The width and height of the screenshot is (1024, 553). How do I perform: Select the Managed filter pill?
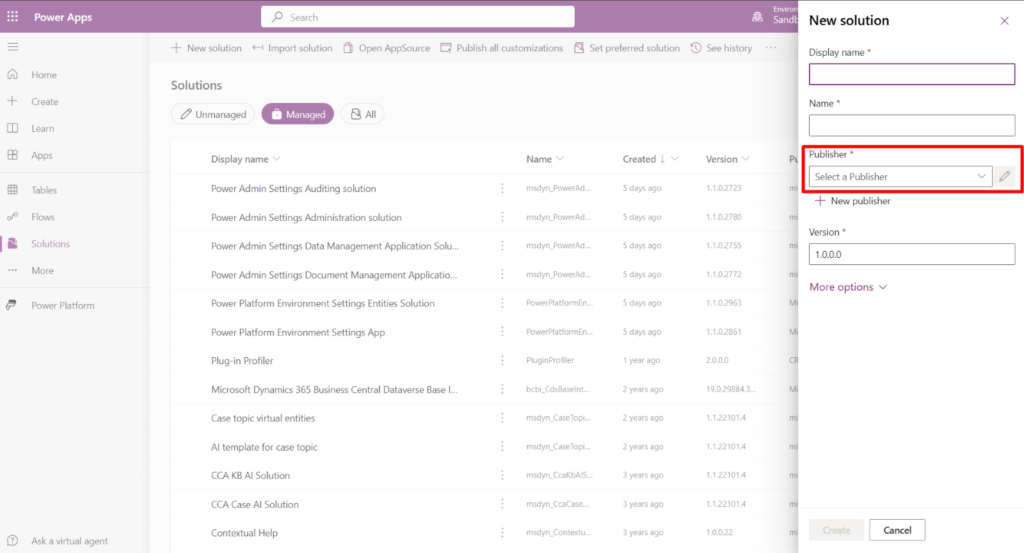(x=298, y=114)
